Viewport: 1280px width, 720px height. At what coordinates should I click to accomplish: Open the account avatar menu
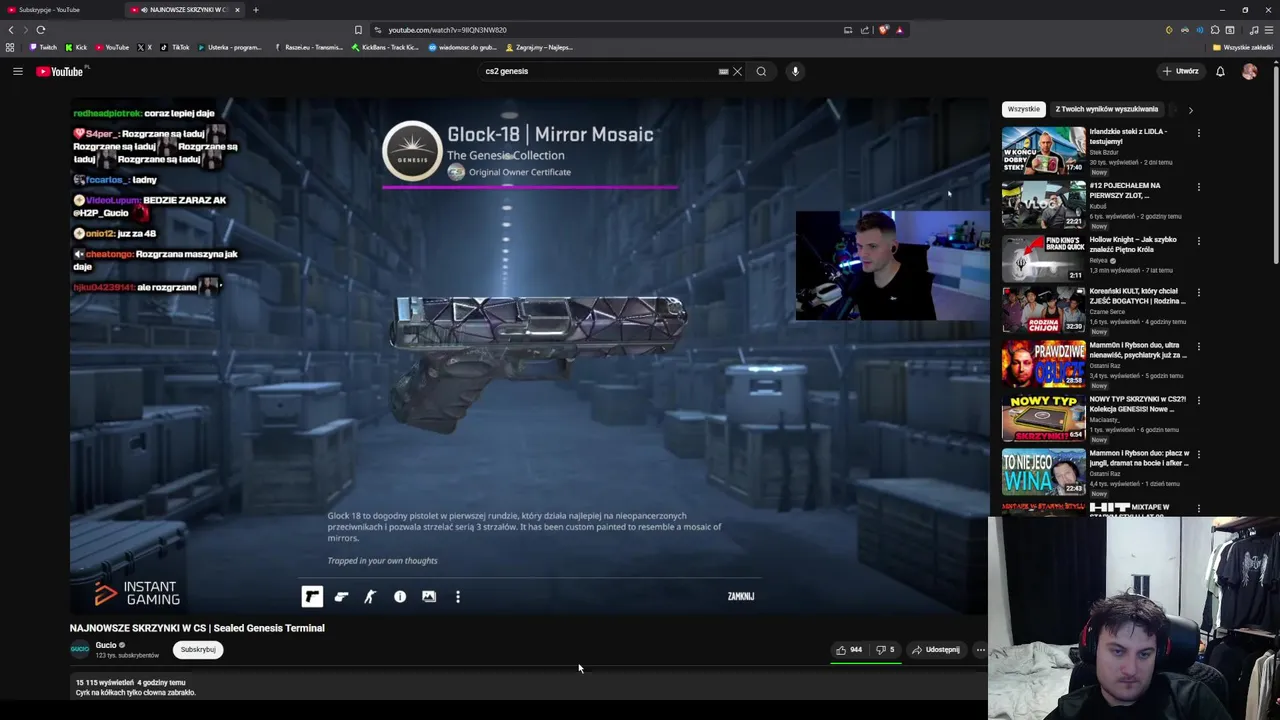point(1249,71)
